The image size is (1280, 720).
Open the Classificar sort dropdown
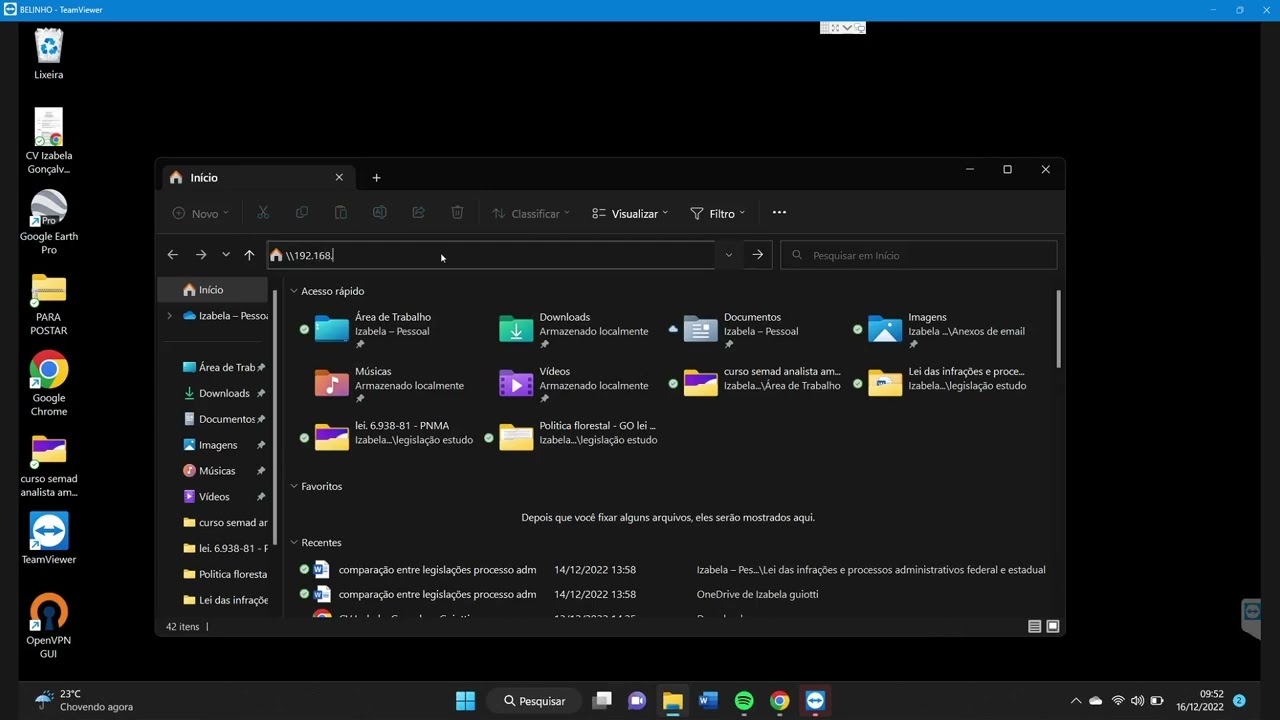point(530,213)
